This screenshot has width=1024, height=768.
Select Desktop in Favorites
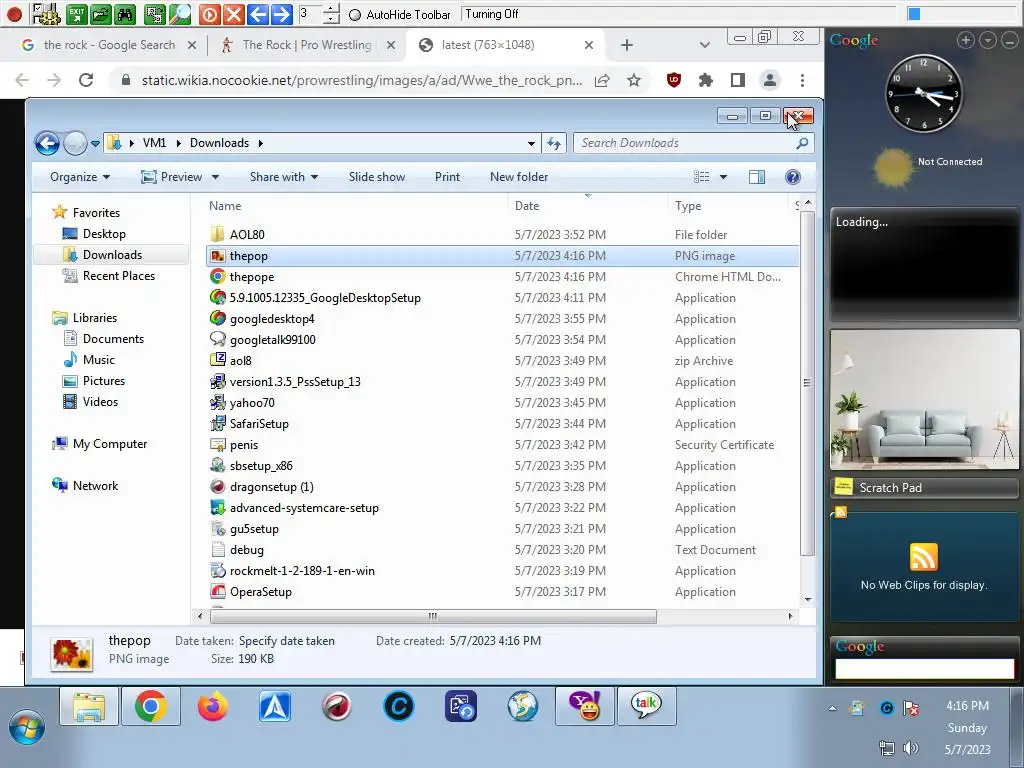[104, 234]
